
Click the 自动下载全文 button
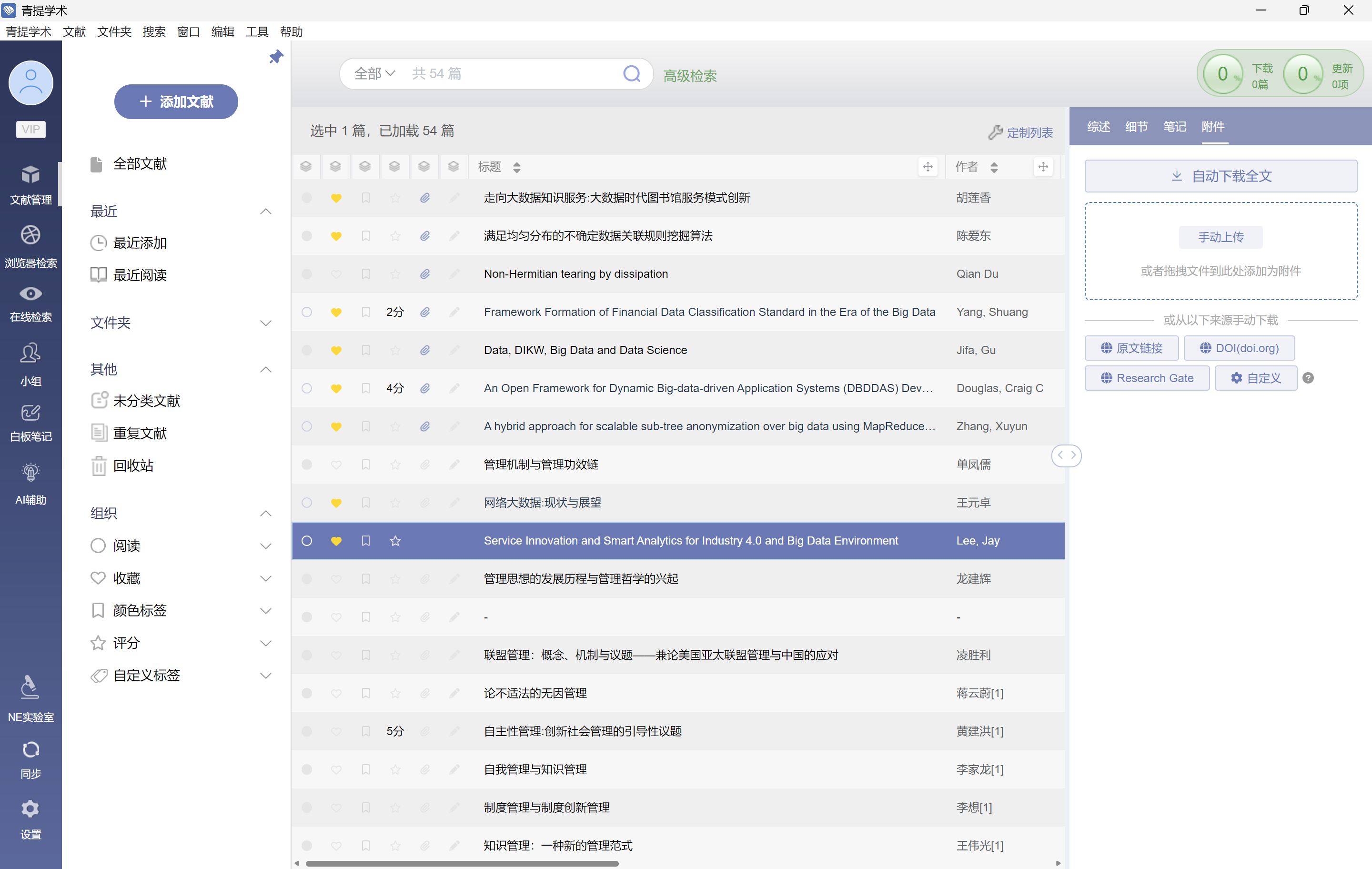click(x=1221, y=176)
